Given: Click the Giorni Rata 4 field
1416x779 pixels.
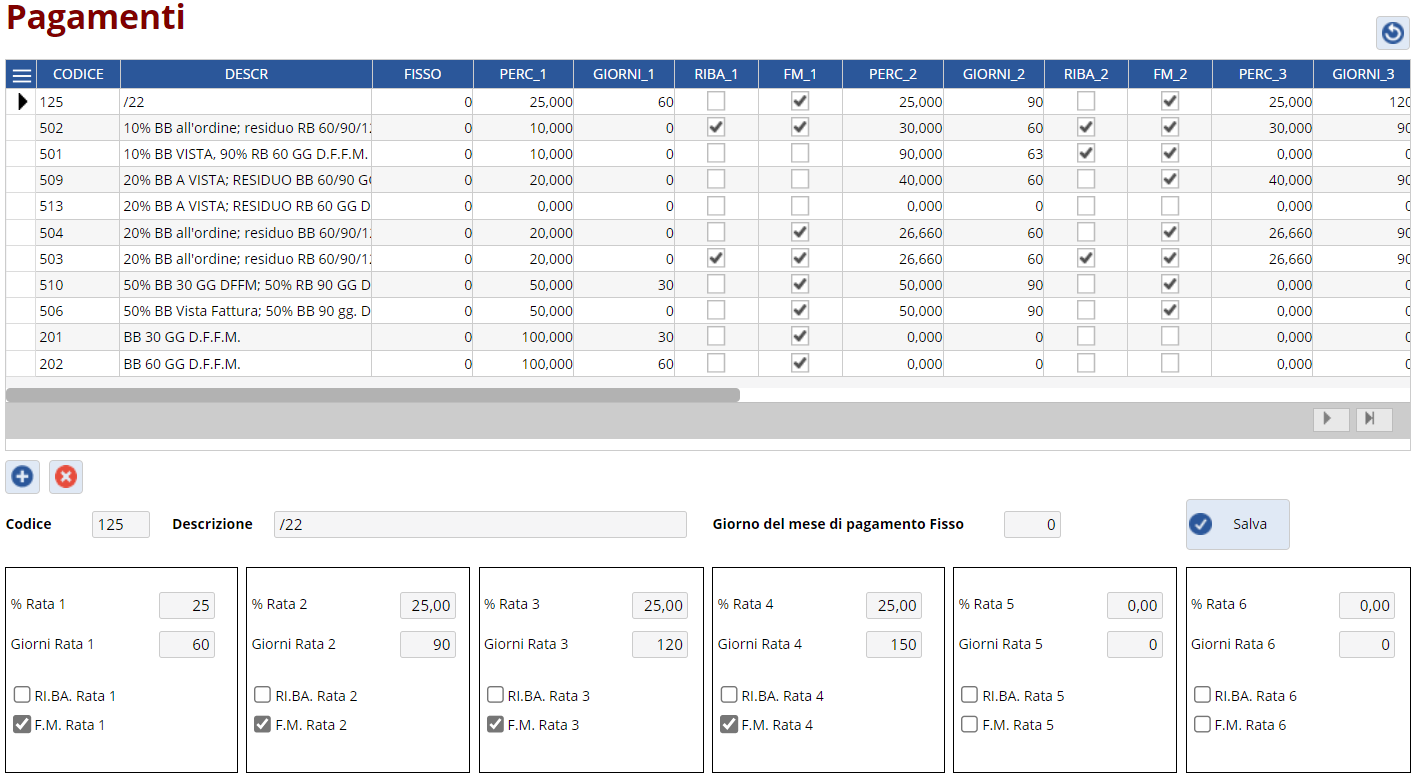Looking at the screenshot, I should coord(893,644).
